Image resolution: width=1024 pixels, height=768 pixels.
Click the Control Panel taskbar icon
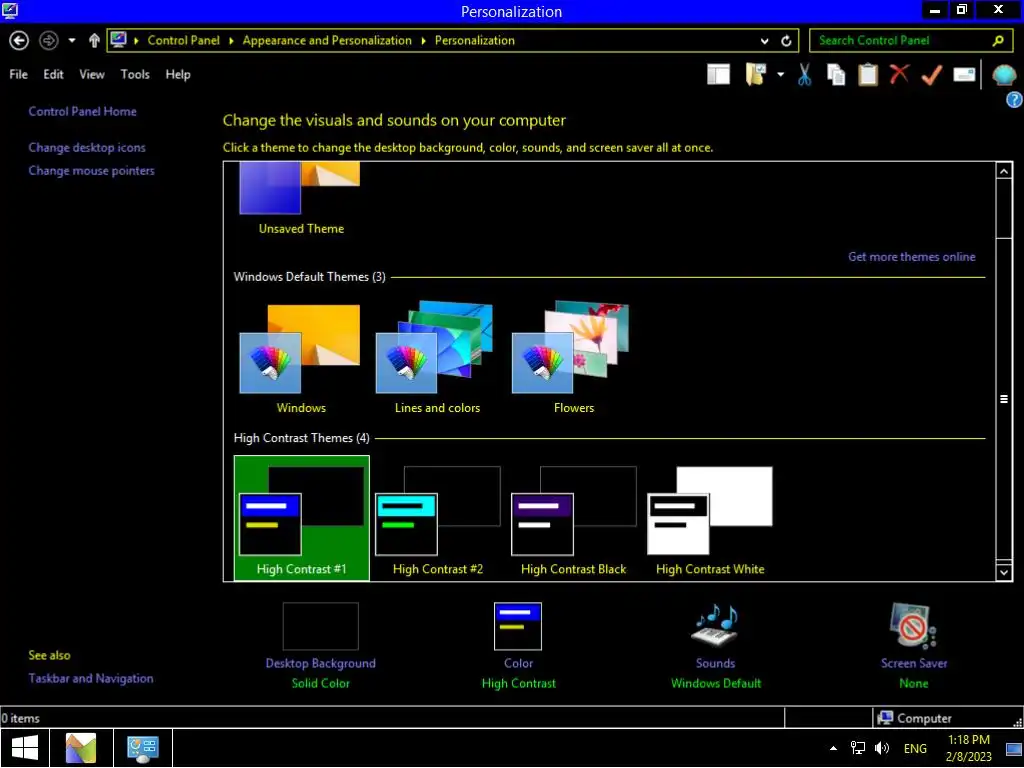pos(143,748)
